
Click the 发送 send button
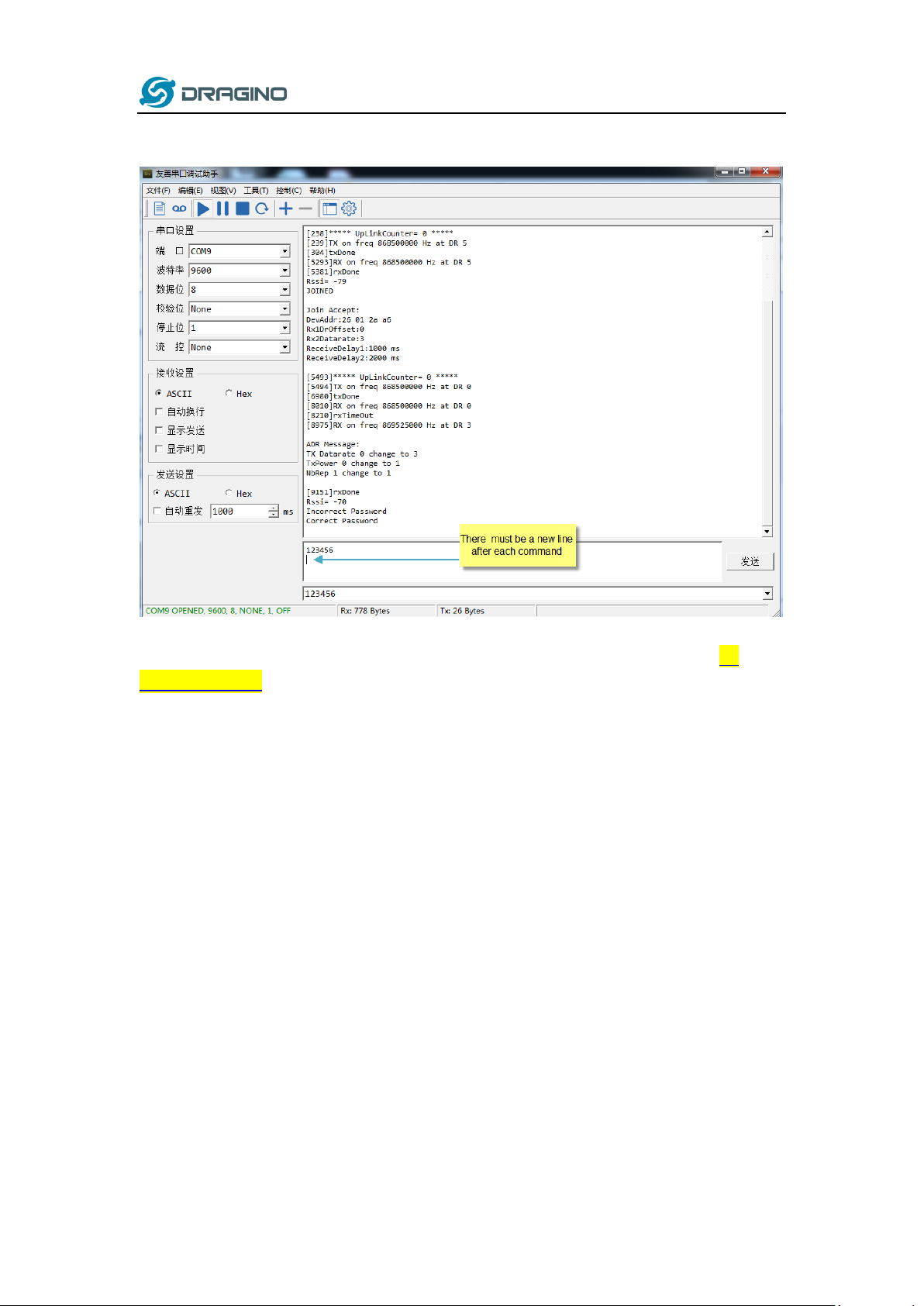[750, 561]
